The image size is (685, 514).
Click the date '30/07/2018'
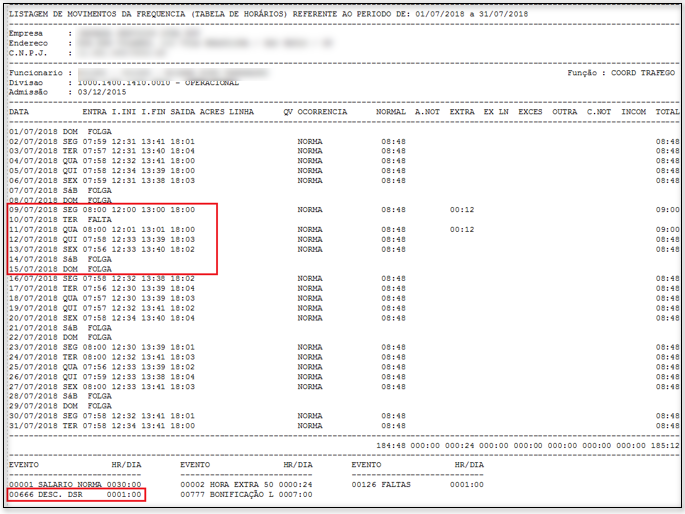(x=33, y=416)
